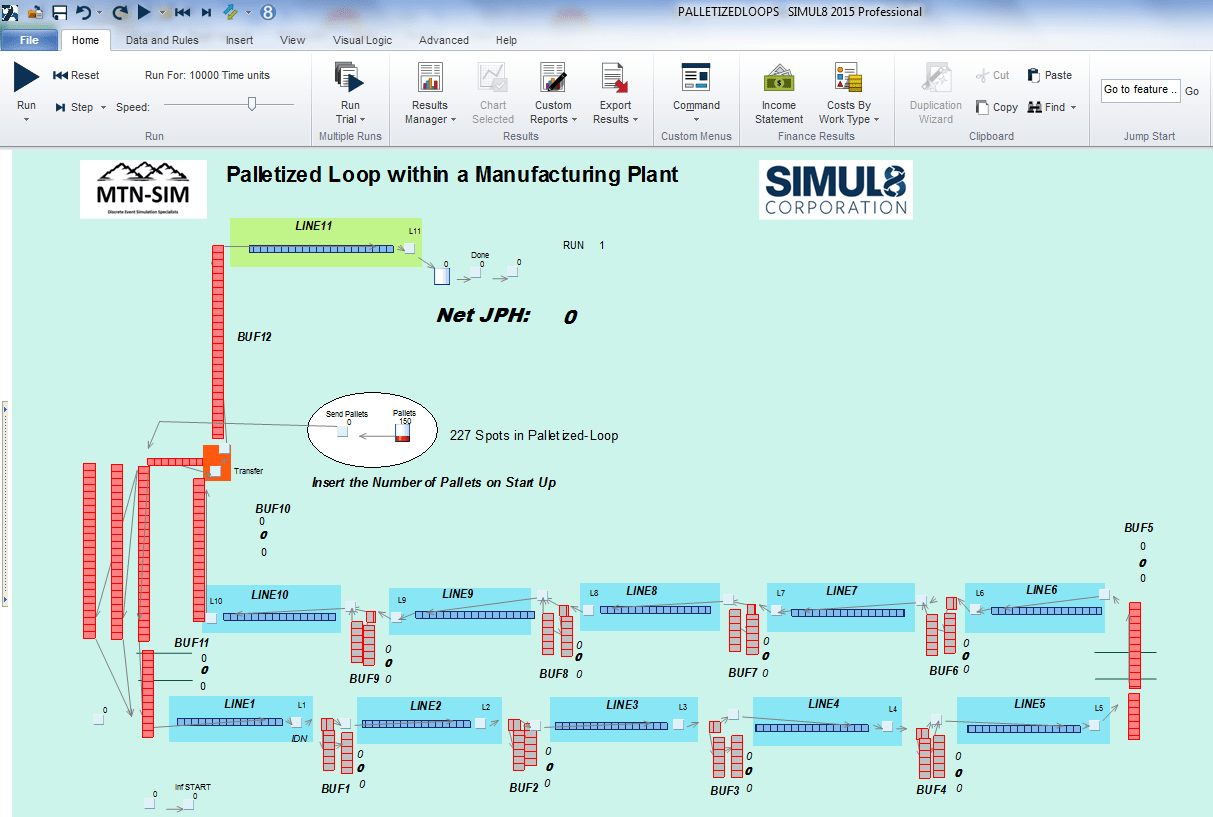Image resolution: width=1213 pixels, height=817 pixels.
Task: Switch to the Visual Logic ribbon tab
Action: tap(362, 40)
